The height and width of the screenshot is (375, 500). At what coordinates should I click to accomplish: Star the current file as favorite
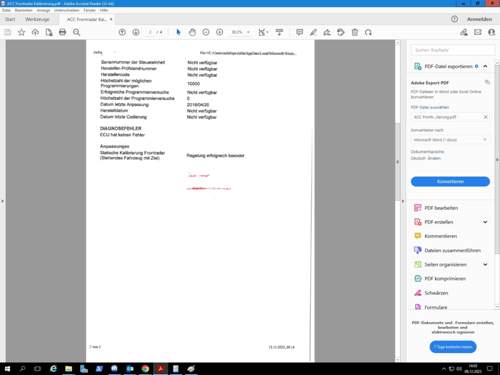point(21,32)
